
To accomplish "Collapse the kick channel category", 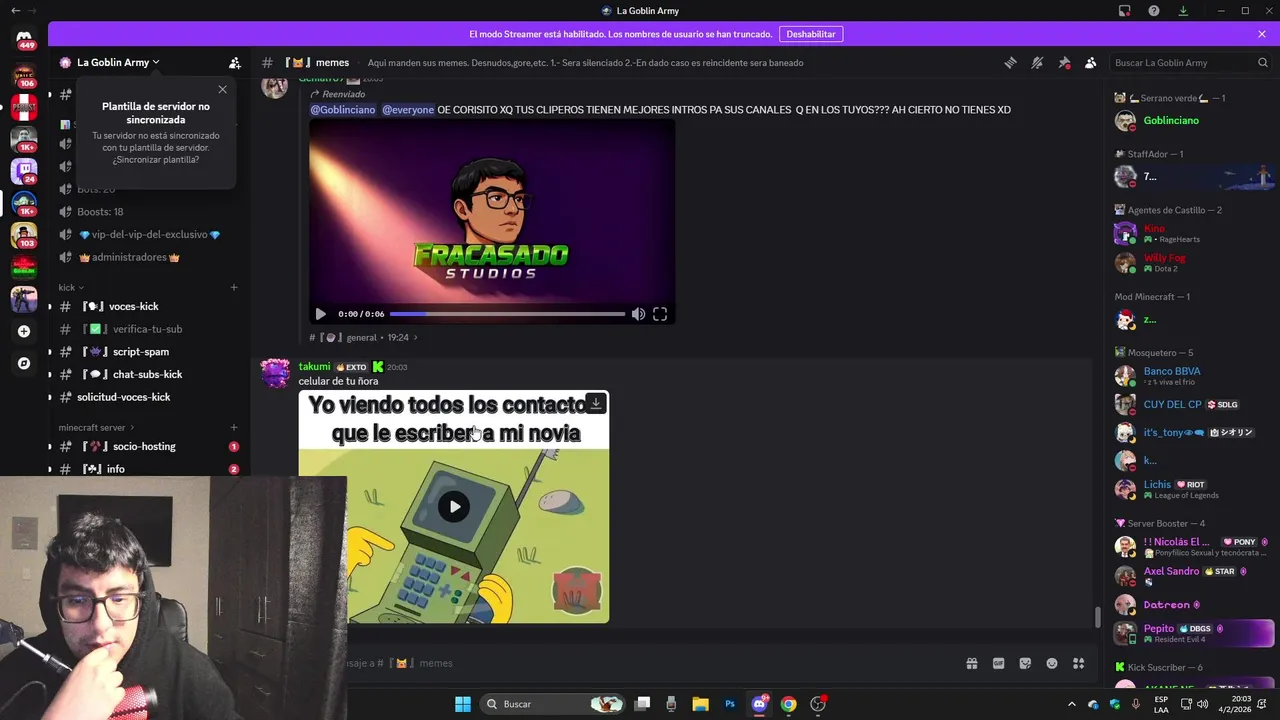I will (x=71, y=287).
